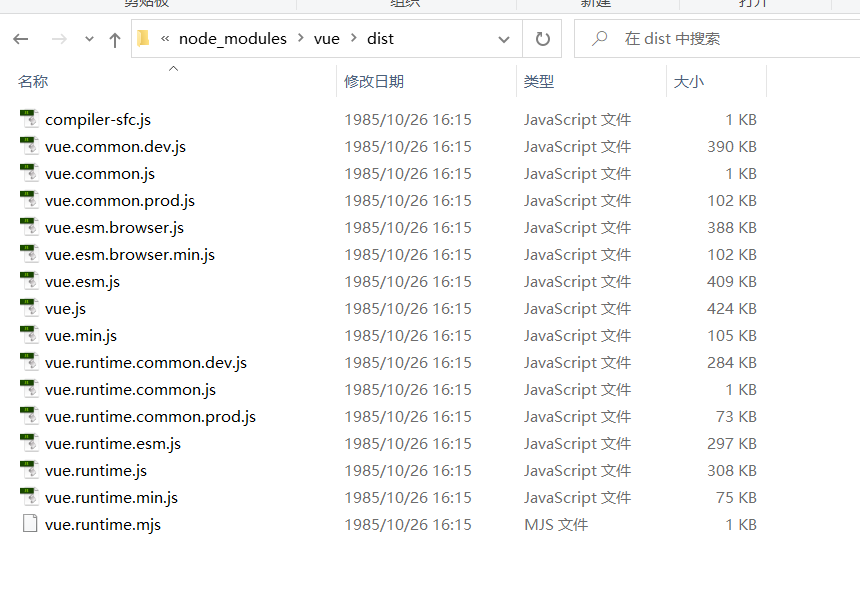
Task: Select the vue.runtime.common.dev.js file icon
Action: tap(29, 362)
